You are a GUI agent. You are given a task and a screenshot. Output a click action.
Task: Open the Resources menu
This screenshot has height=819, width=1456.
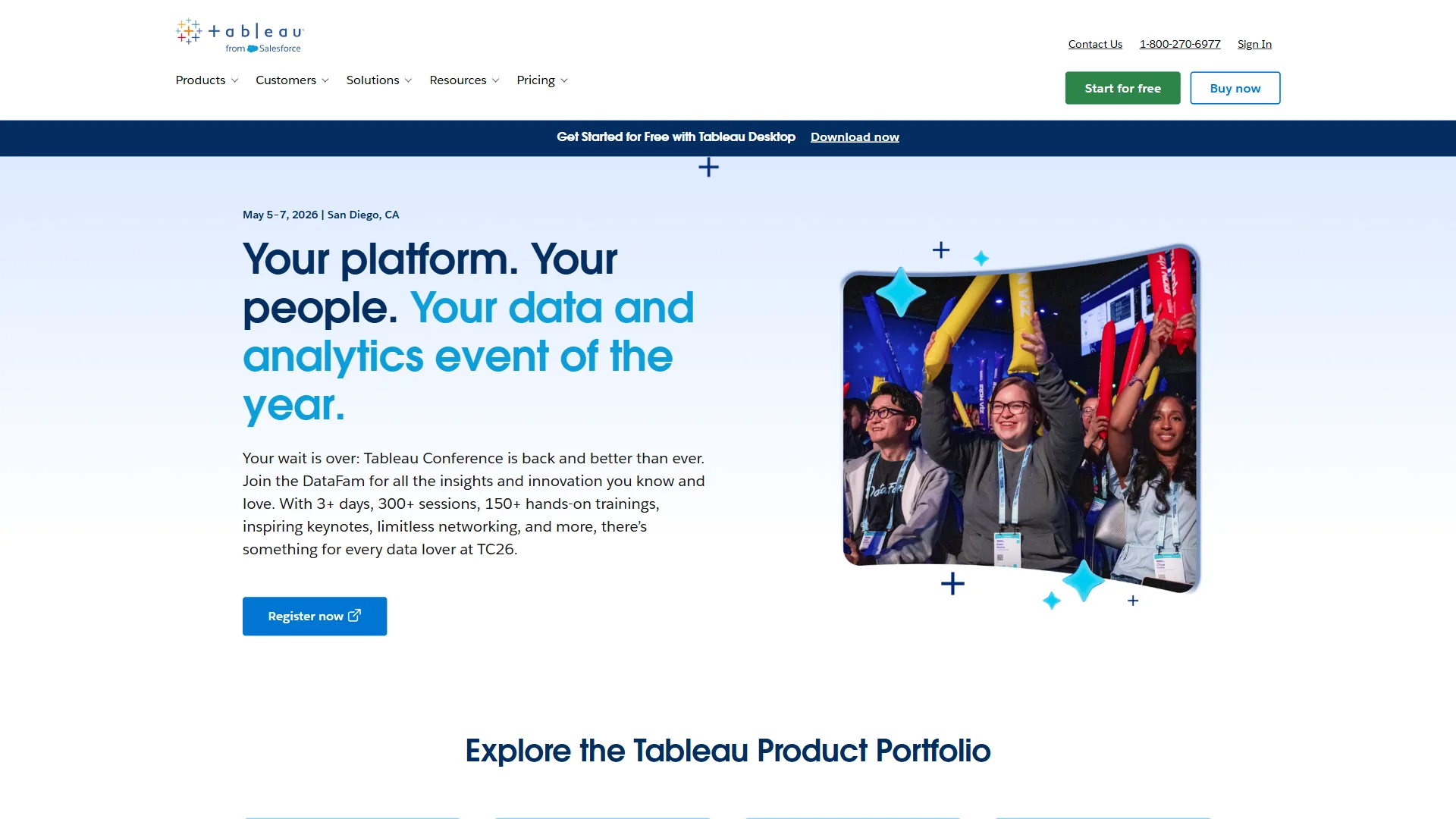[464, 80]
